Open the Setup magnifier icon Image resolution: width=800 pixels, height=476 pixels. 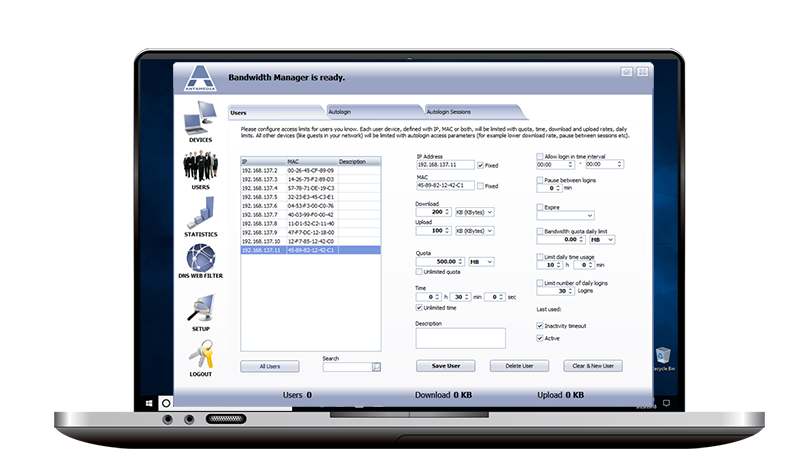pyautogui.click(x=201, y=308)
